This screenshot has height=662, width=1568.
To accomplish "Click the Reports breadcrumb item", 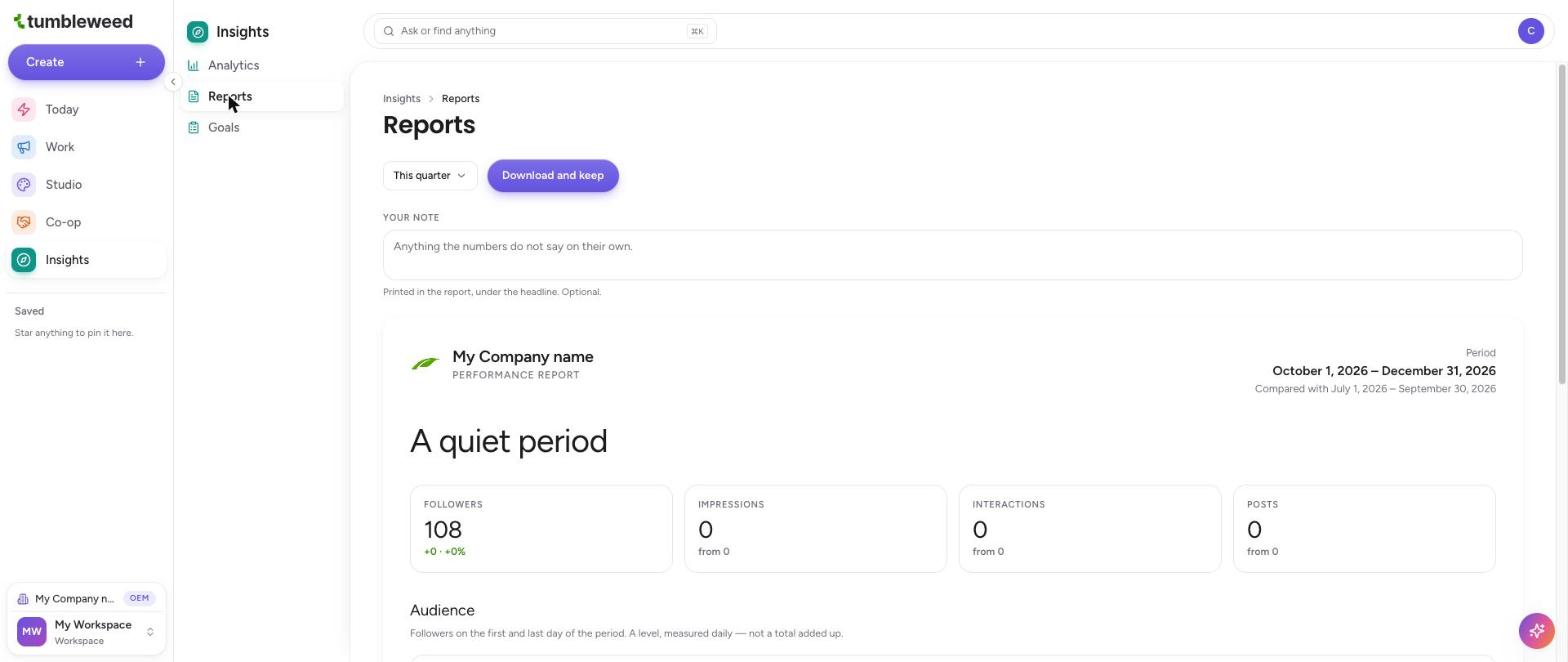I will 461,99.
